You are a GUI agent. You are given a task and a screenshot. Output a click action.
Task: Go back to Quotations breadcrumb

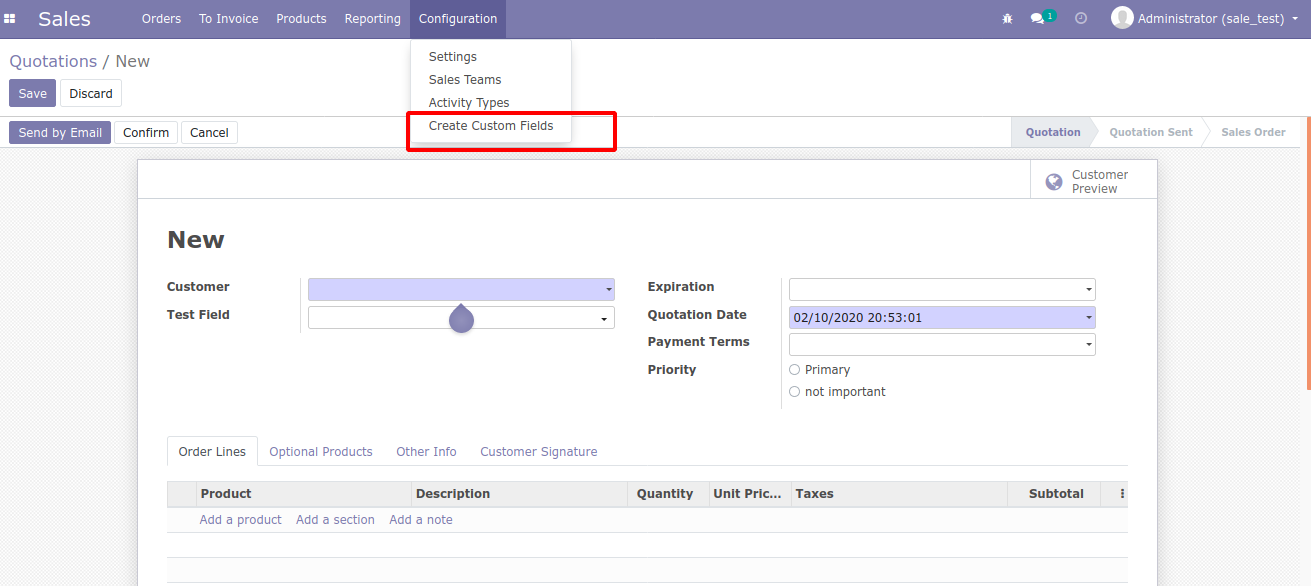click(53, 61)
